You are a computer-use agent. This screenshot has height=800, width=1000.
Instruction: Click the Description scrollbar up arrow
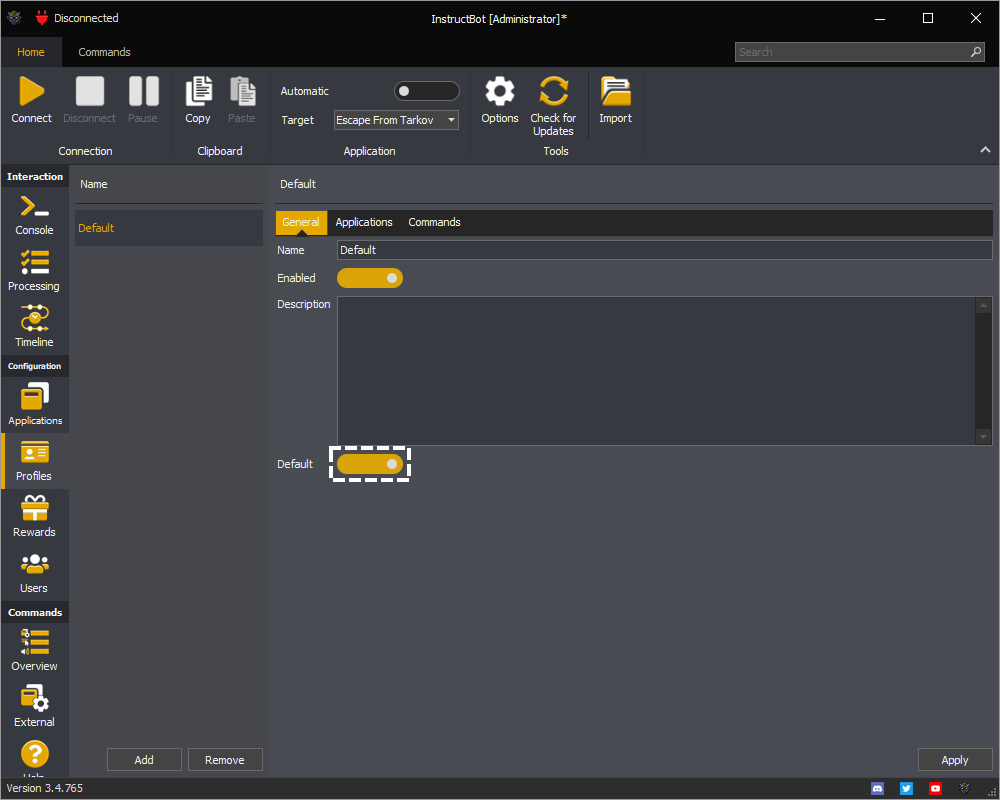983,305
